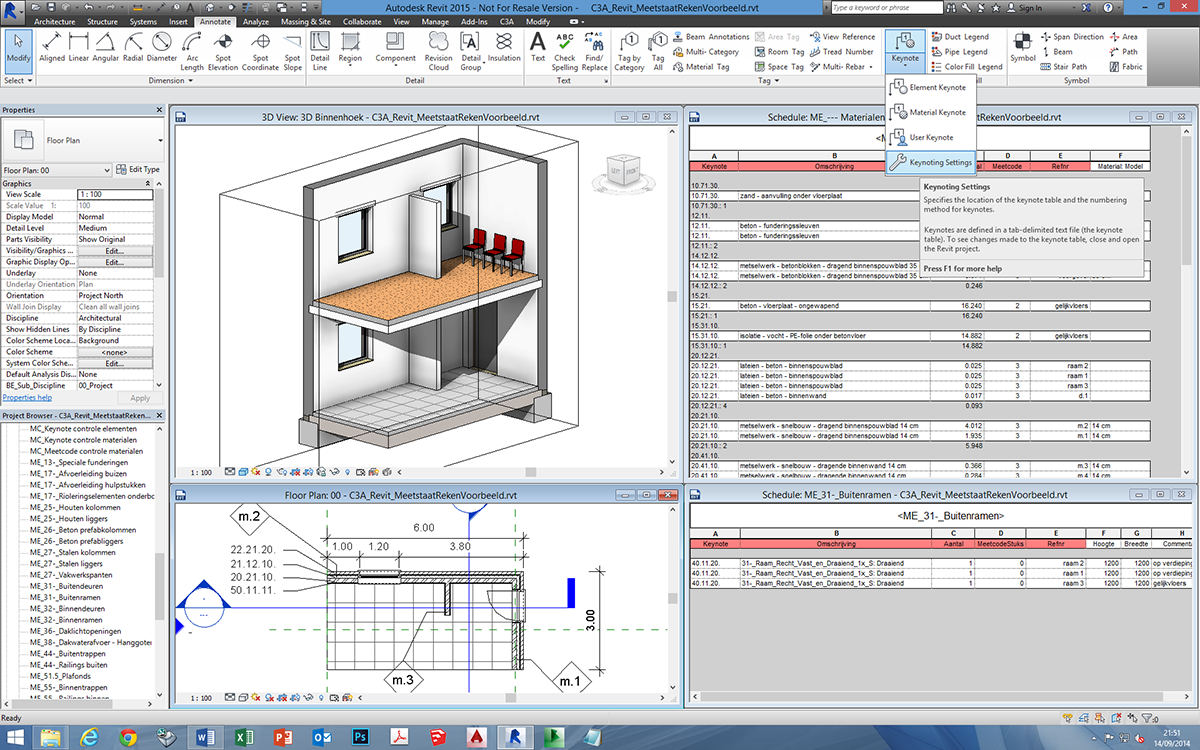Click Edit for System Color Schemes
This screenshot has width=1200, height=750.
pos(114,364)
